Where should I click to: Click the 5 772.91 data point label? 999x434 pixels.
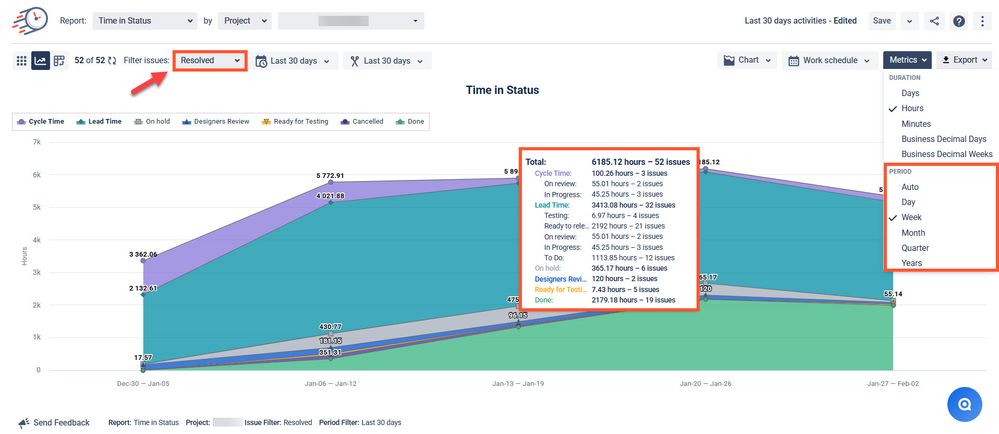click(330, 175)
